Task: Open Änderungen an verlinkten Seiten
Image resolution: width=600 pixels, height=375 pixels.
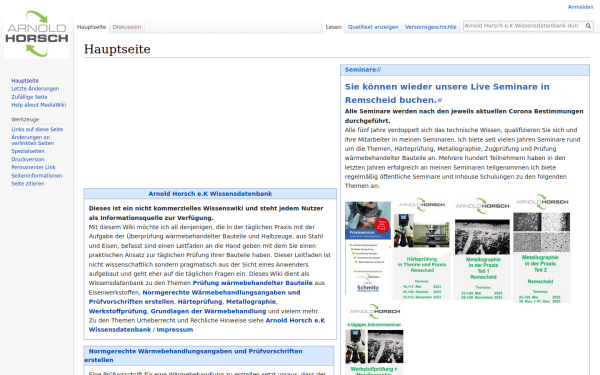Action: pos(32,140)
